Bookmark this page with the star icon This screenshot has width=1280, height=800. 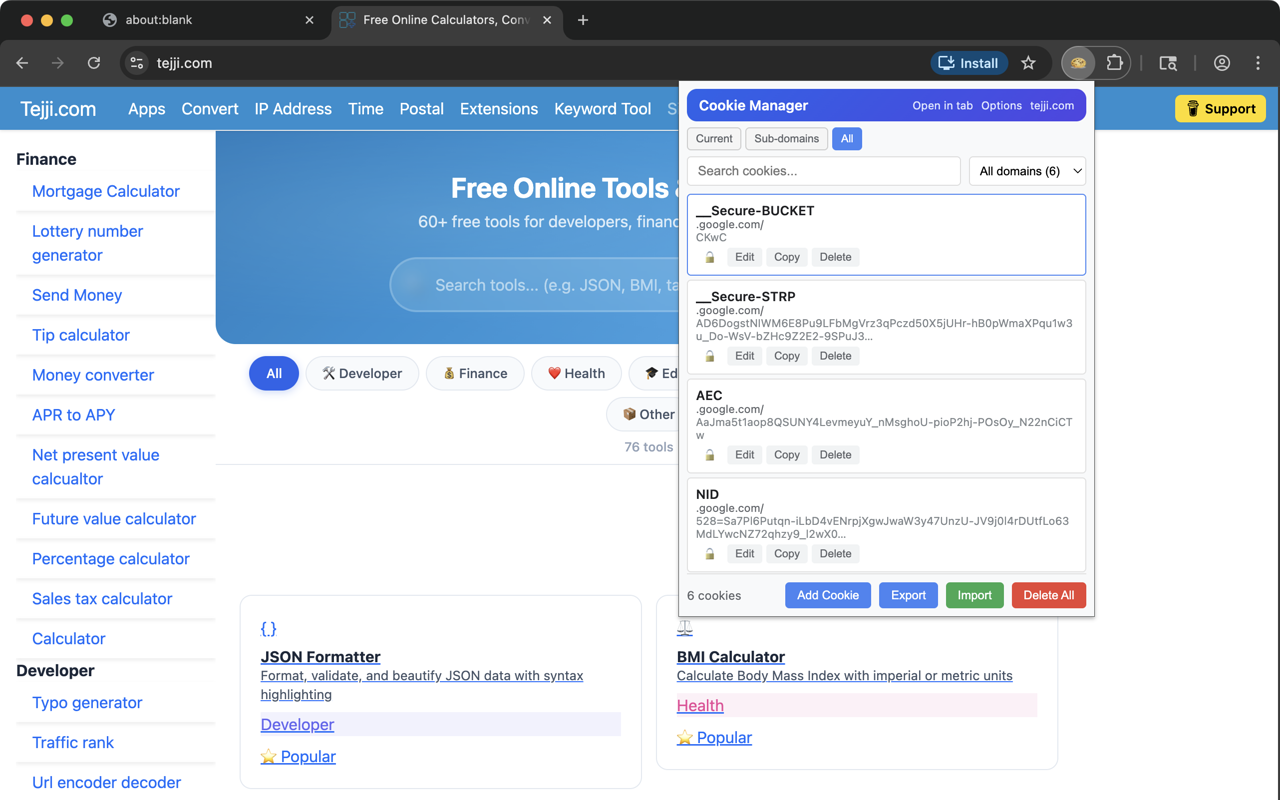click(x=1028, y=63)
